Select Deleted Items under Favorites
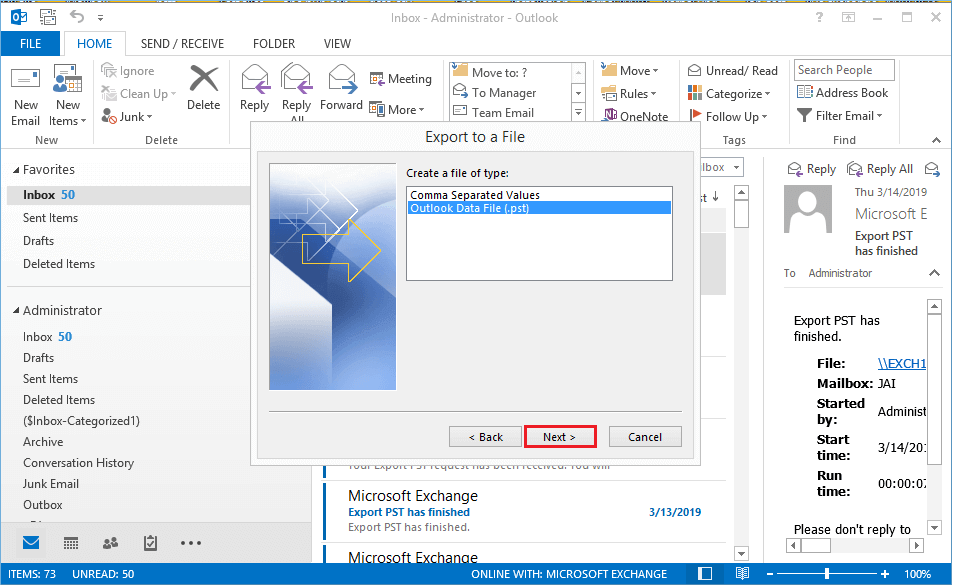 [x=59, y=264]
